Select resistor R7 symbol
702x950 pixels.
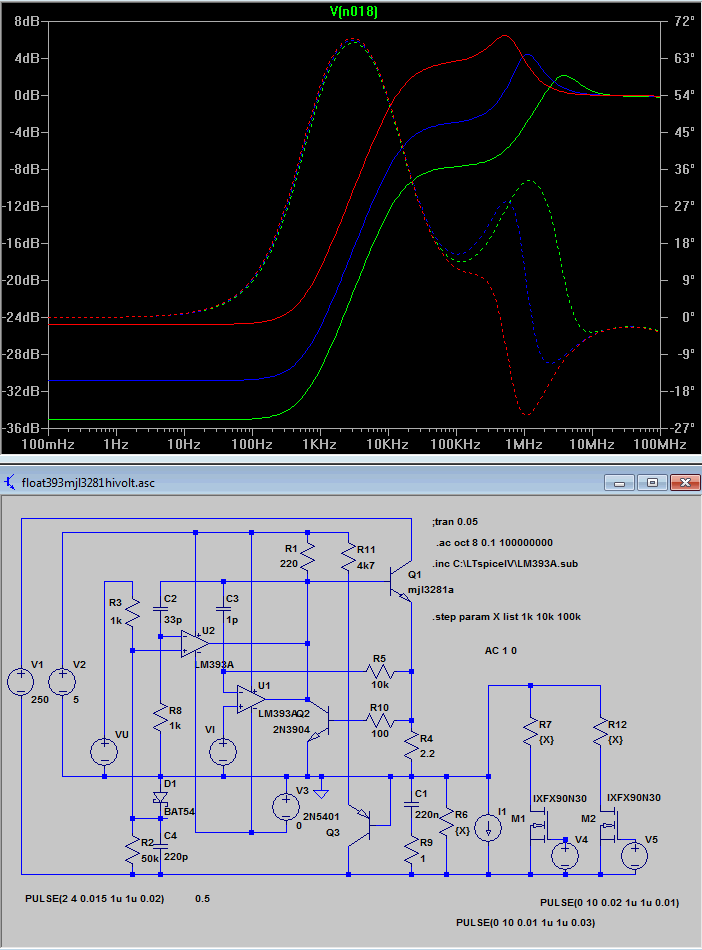coord(530,731)
